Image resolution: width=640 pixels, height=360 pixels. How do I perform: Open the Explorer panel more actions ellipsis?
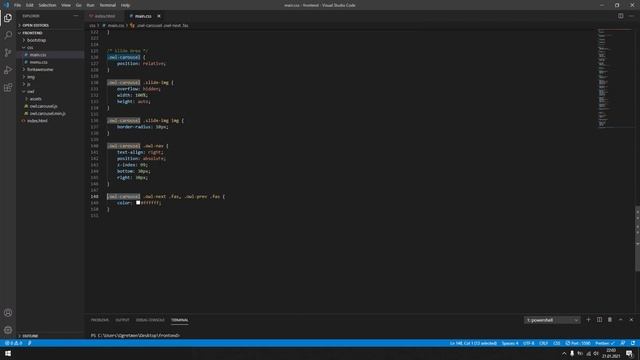click(76, 16)
